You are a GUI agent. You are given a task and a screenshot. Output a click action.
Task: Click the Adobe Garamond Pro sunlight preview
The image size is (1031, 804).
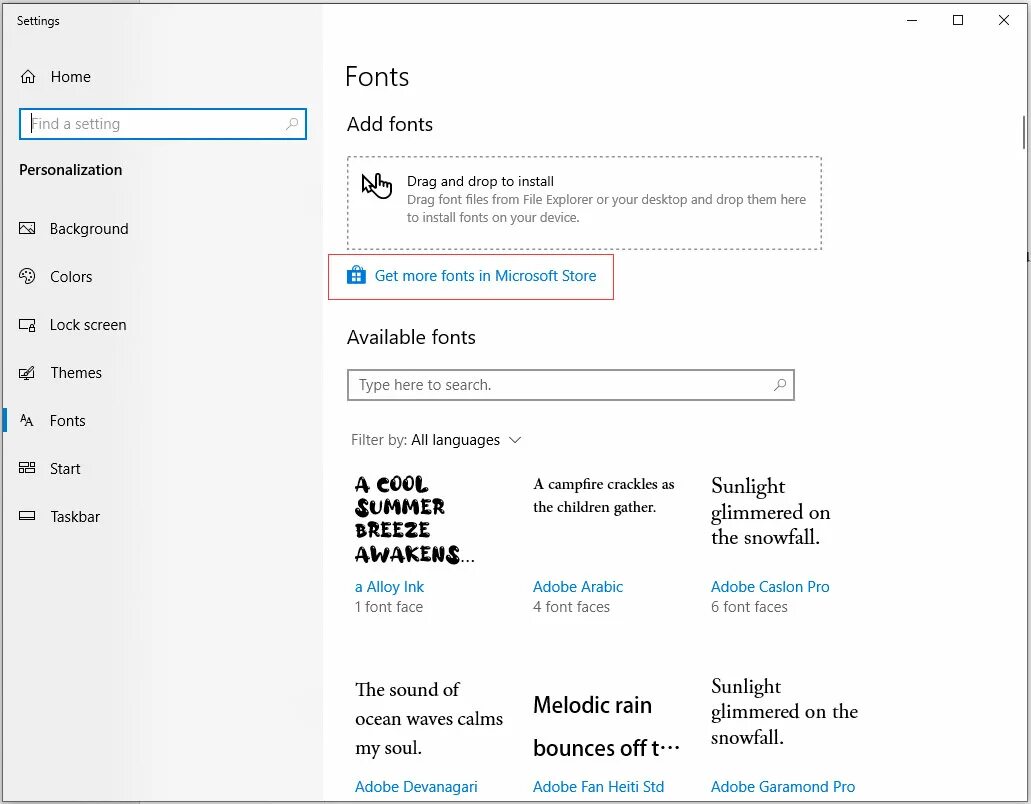tap(784, 712)
